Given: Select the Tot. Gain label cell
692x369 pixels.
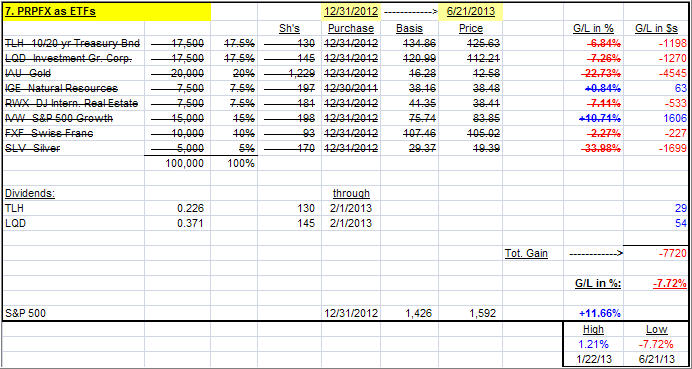Looking at the screenshot, I should pos(533,253).
